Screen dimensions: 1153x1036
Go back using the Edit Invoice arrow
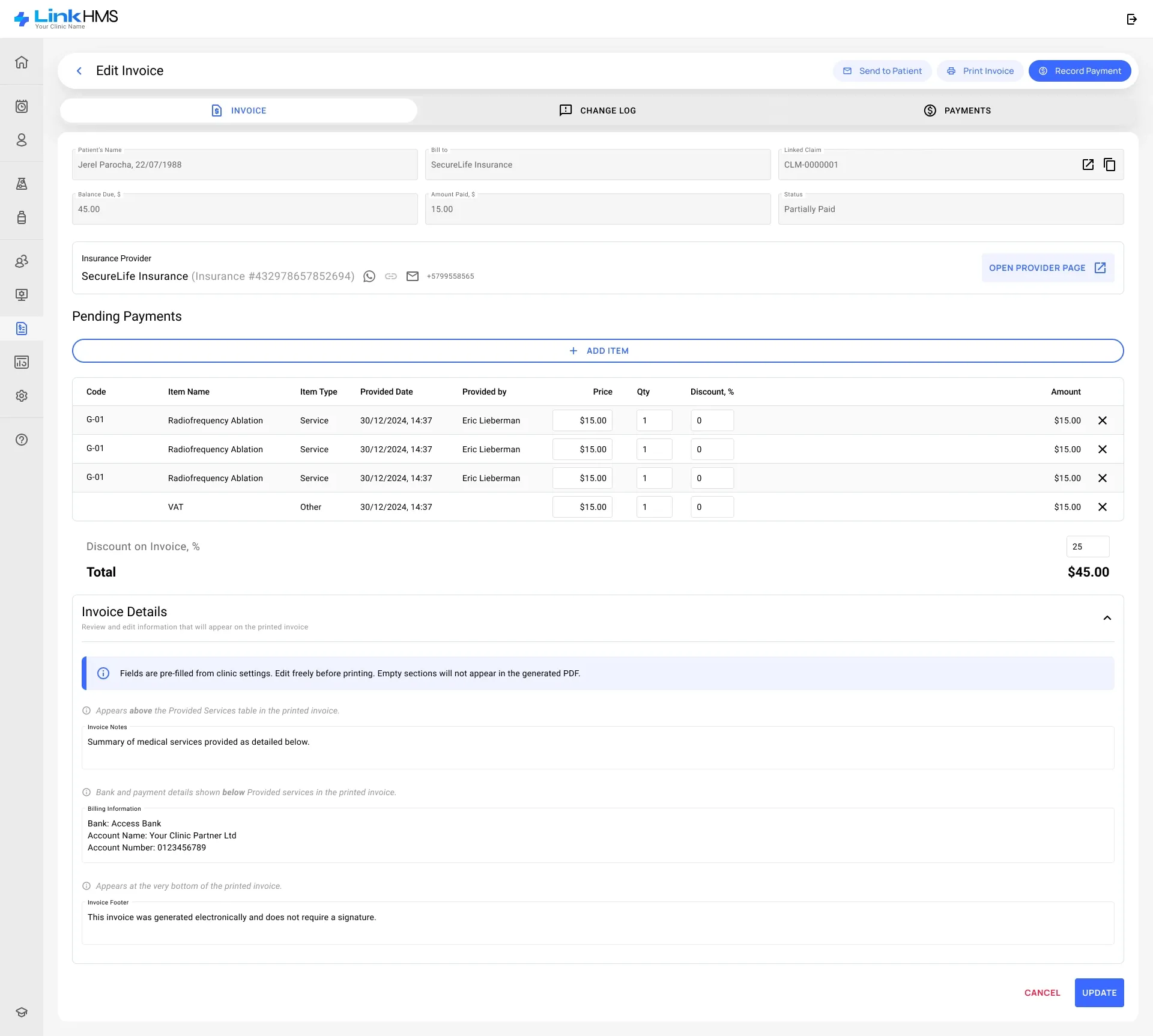[x=79, y=71]
